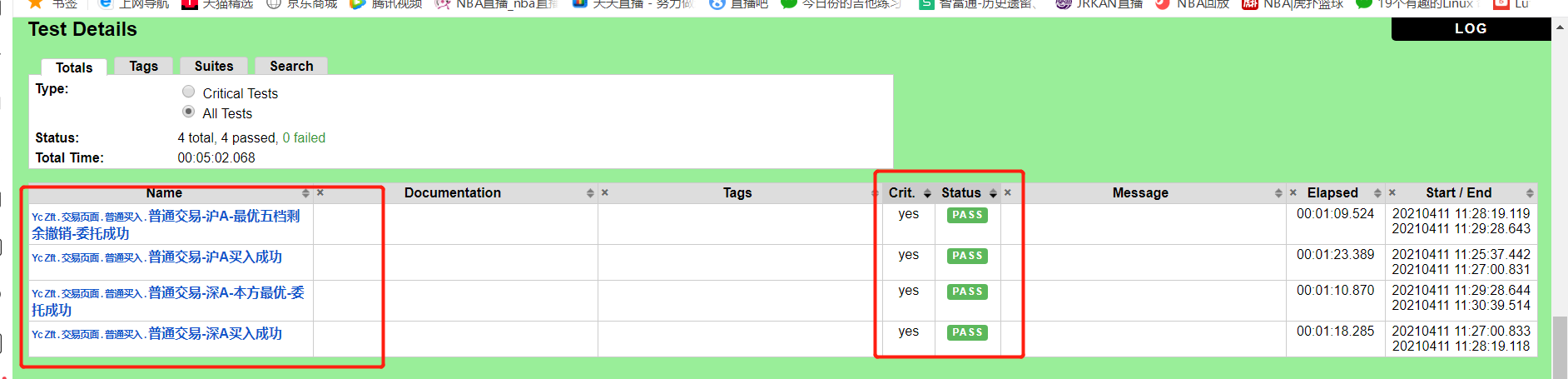Sort by Crit. column arrows
The height and width of the screenshot is (379, 1568).
point(927,193)
